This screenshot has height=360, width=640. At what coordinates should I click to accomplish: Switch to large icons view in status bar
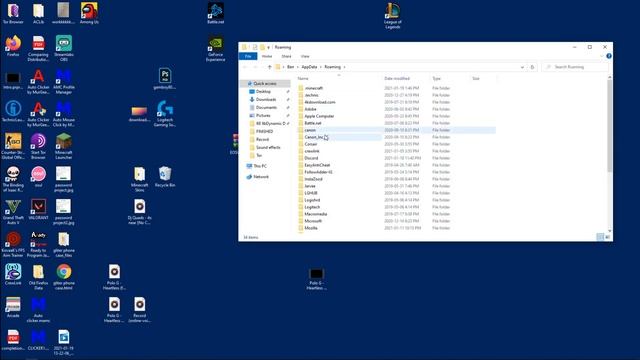(607, 237)
